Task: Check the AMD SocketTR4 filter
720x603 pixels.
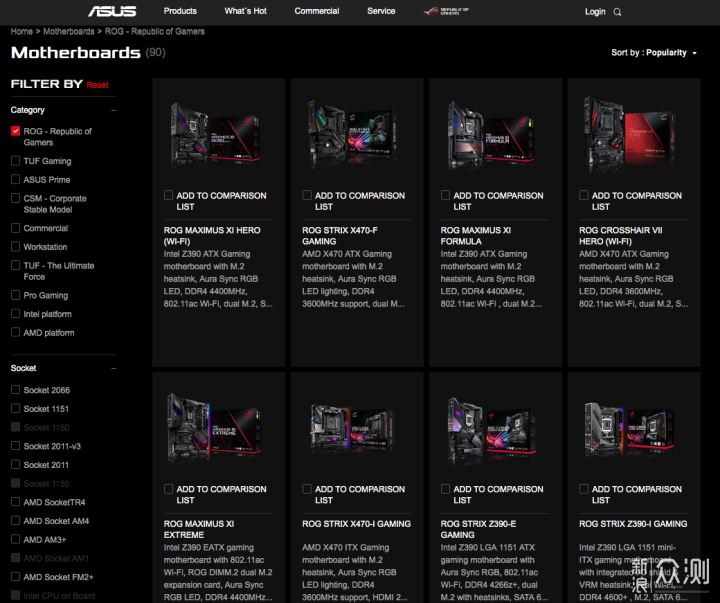Action: point(16,502)
